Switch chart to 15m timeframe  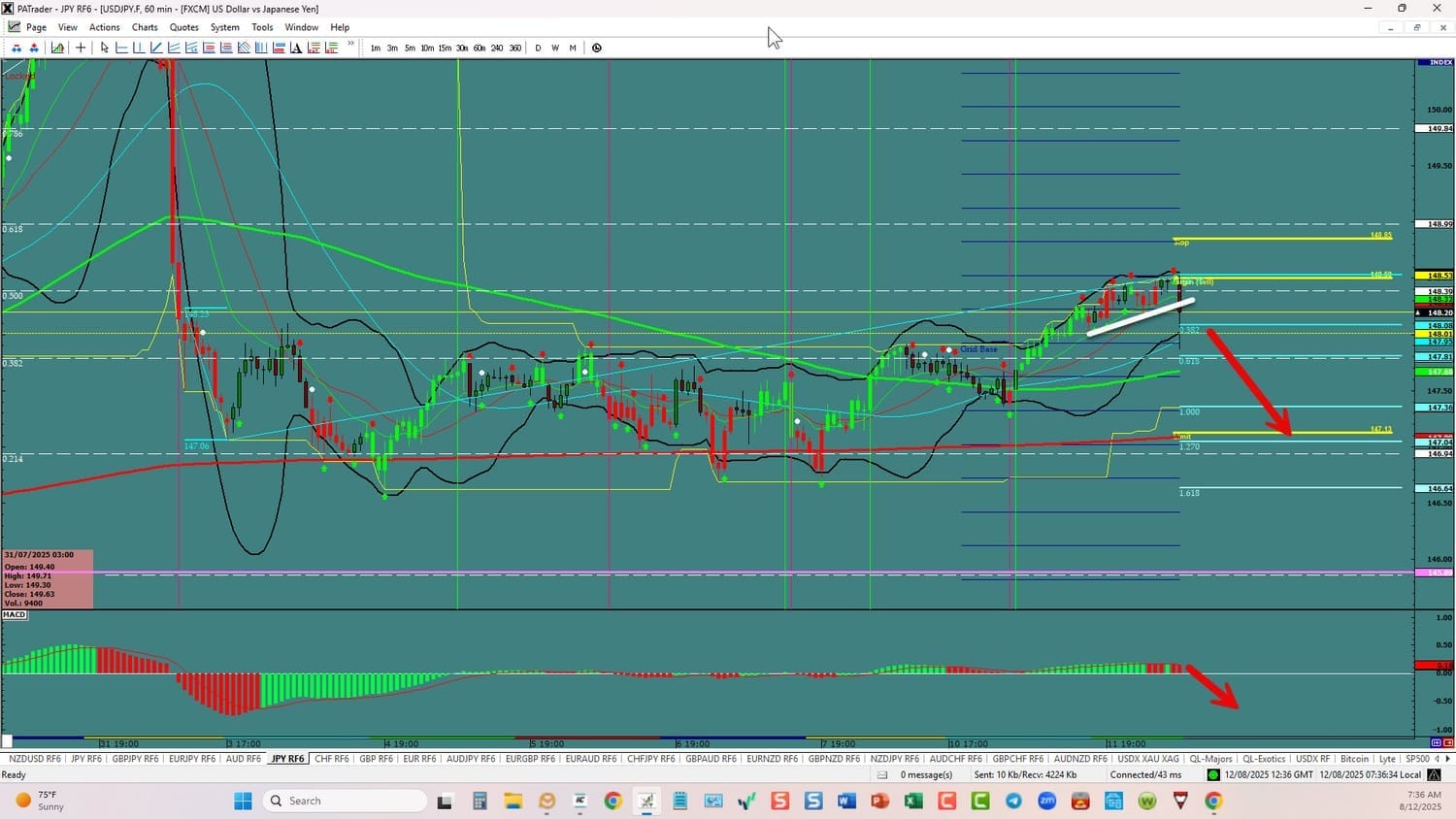pos(445,48)
